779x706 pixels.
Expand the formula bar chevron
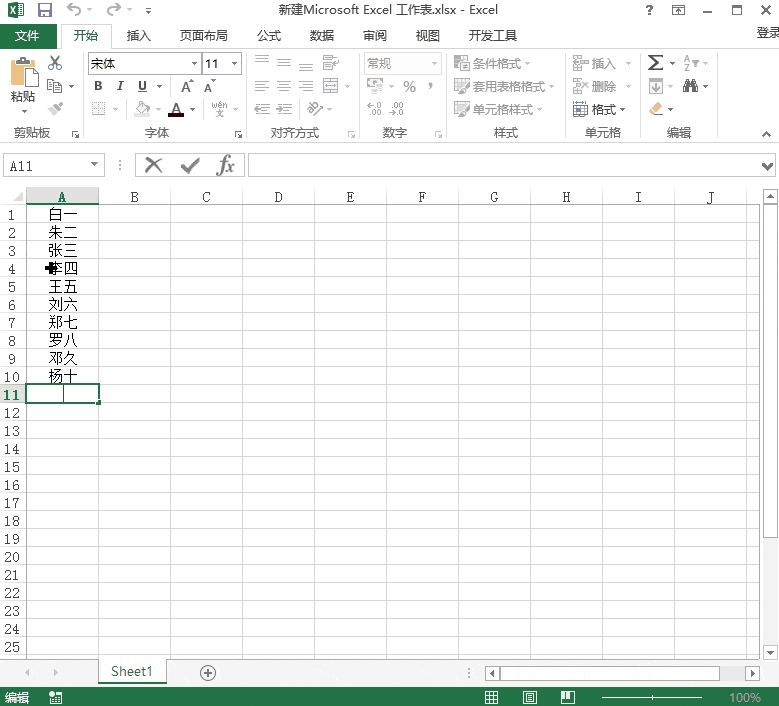768,166
